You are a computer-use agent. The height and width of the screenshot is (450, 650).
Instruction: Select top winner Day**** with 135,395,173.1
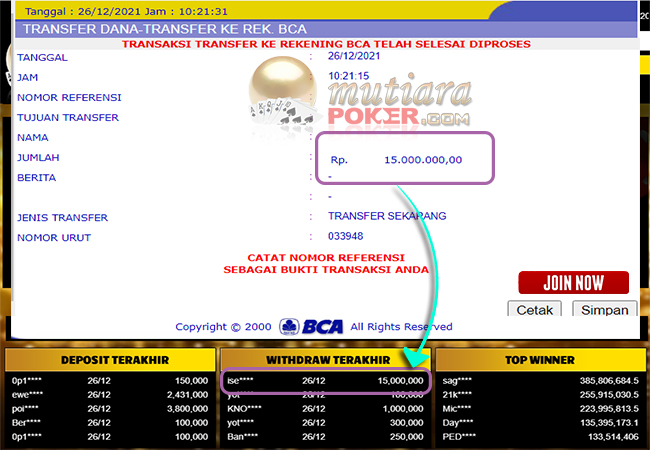pyautogui.click(x=541, y=423)
